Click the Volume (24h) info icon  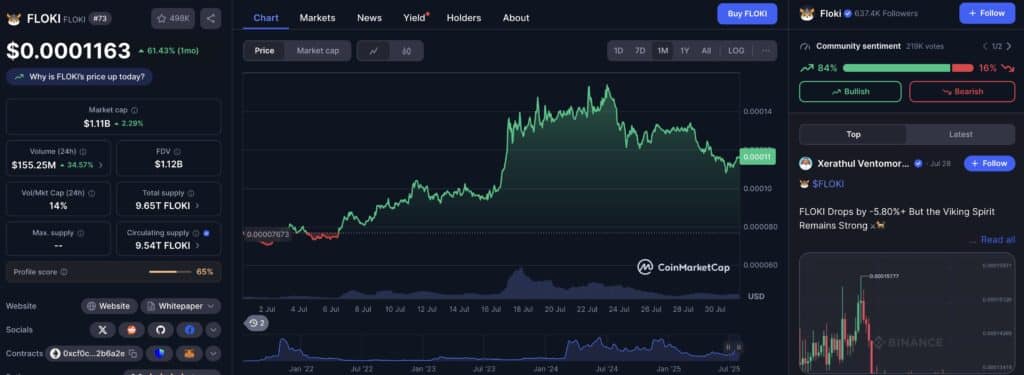83,152
